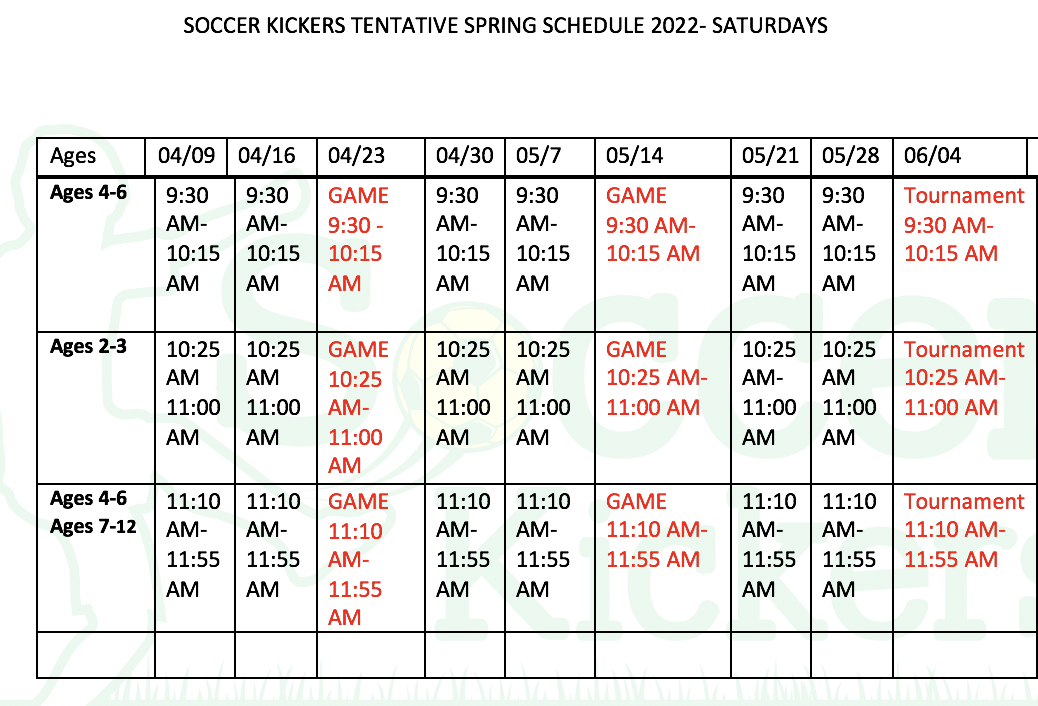Click the Soccer Kickers schedule title
The height and width of the screenshot is (706, 1038).
point(505,26)
